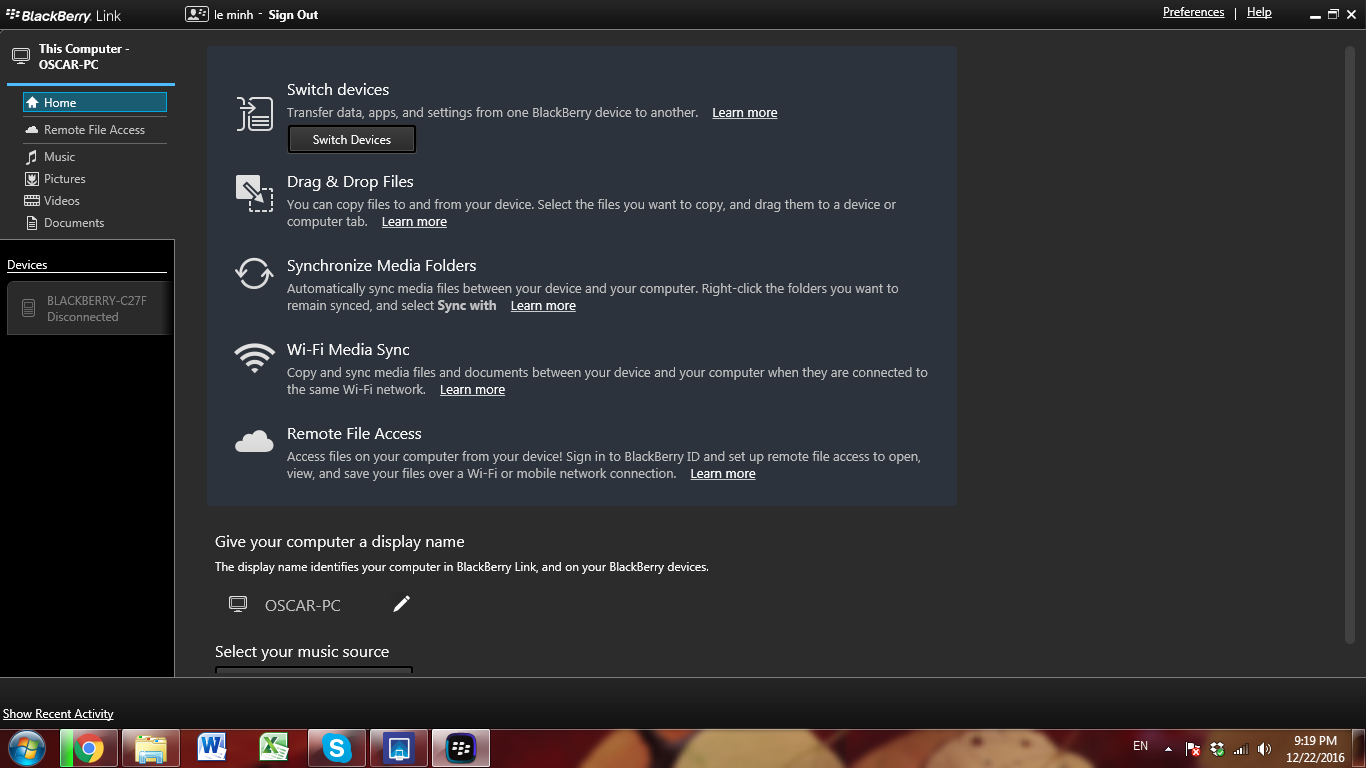The image size is (1366, 768).
Task: Show Recent Activity at the bottom
Action: coord(58,714)
